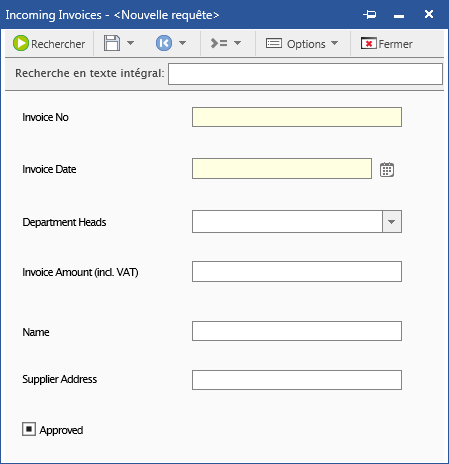Click the red X Fermer icon

point(369,43)
